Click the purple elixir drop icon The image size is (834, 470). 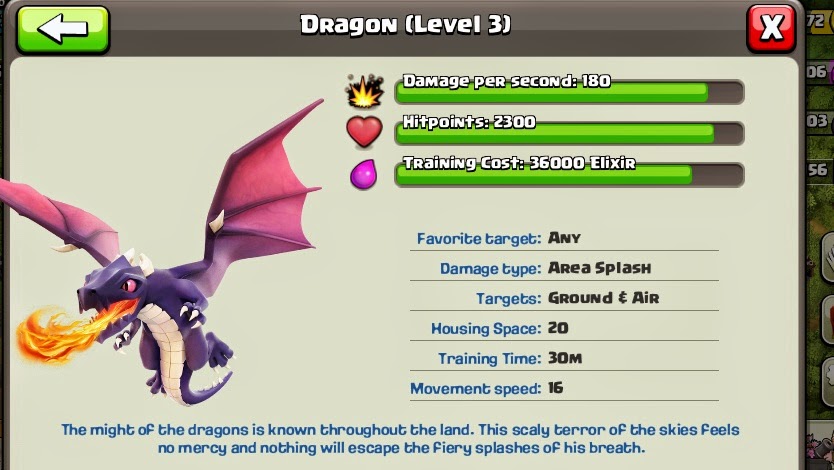pos(364,174)
